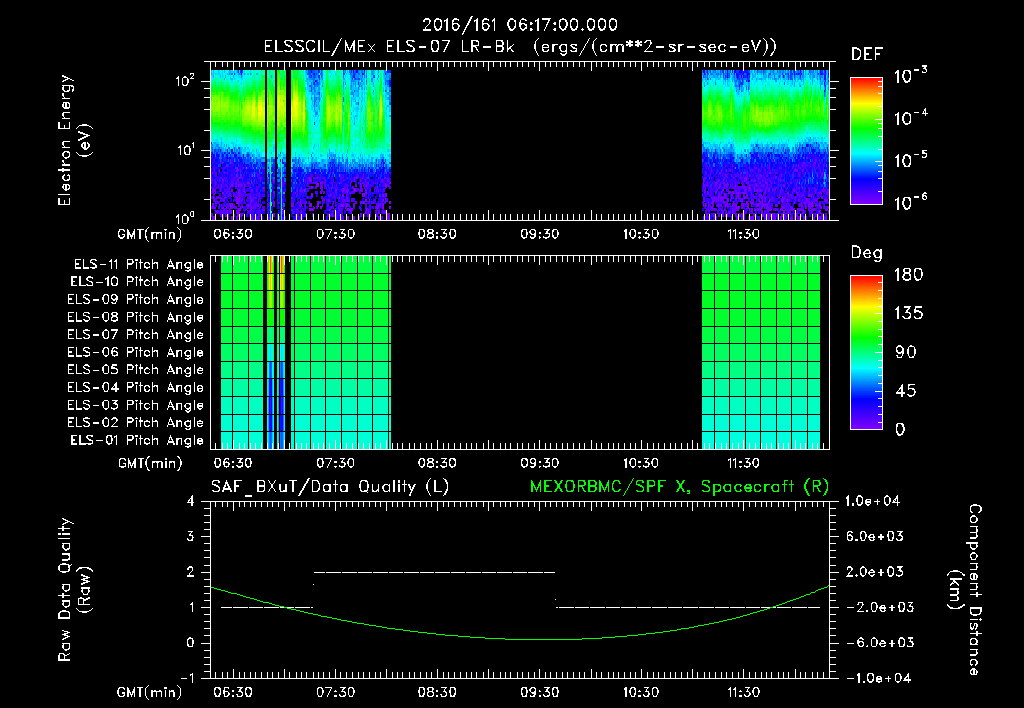Click the ELSSCIL/MEx ELS-07 LR-Bk subtitle
Screen dimensions: 1024x708
(389, 47)
